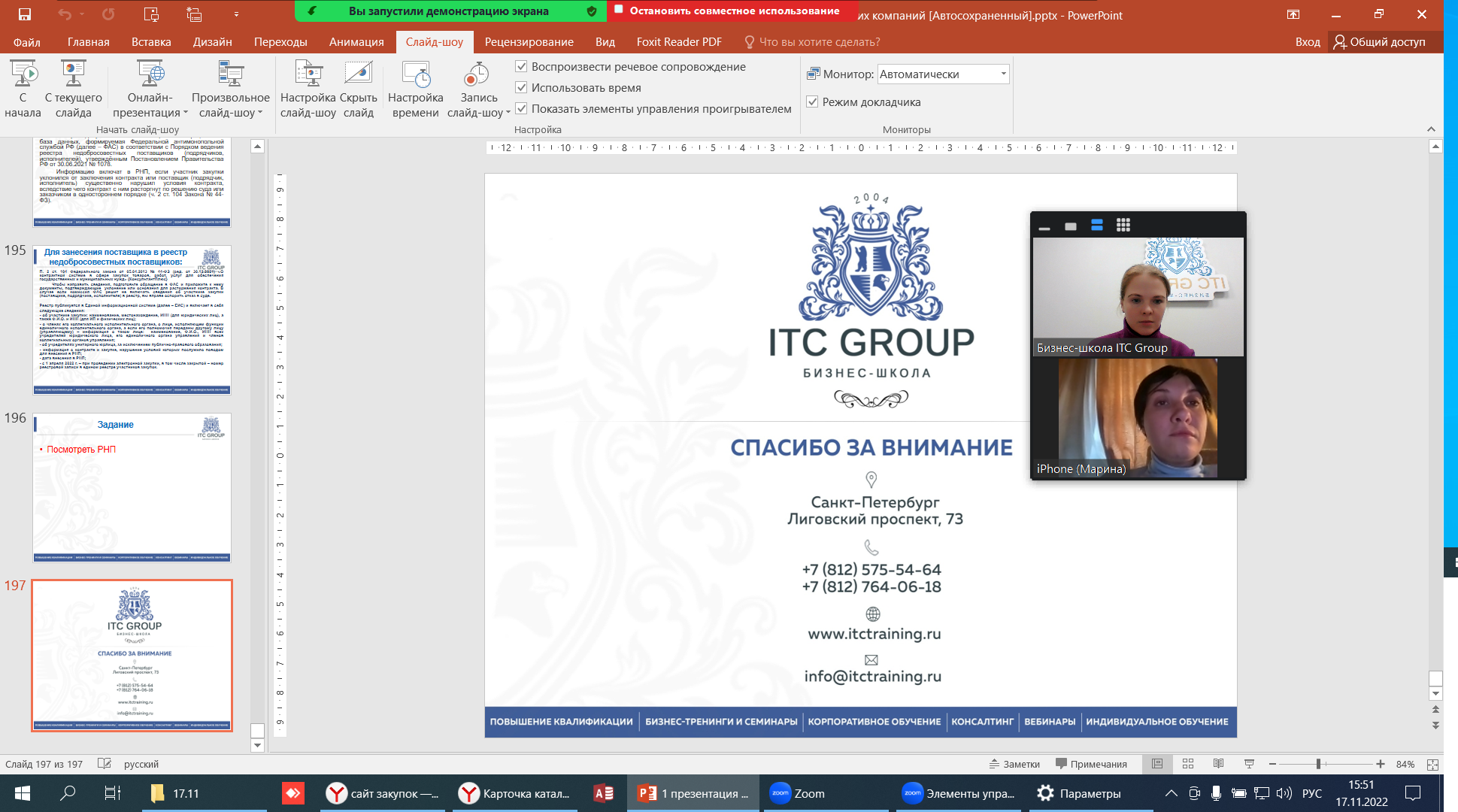Open Record Slide Show dropdown

479,89
